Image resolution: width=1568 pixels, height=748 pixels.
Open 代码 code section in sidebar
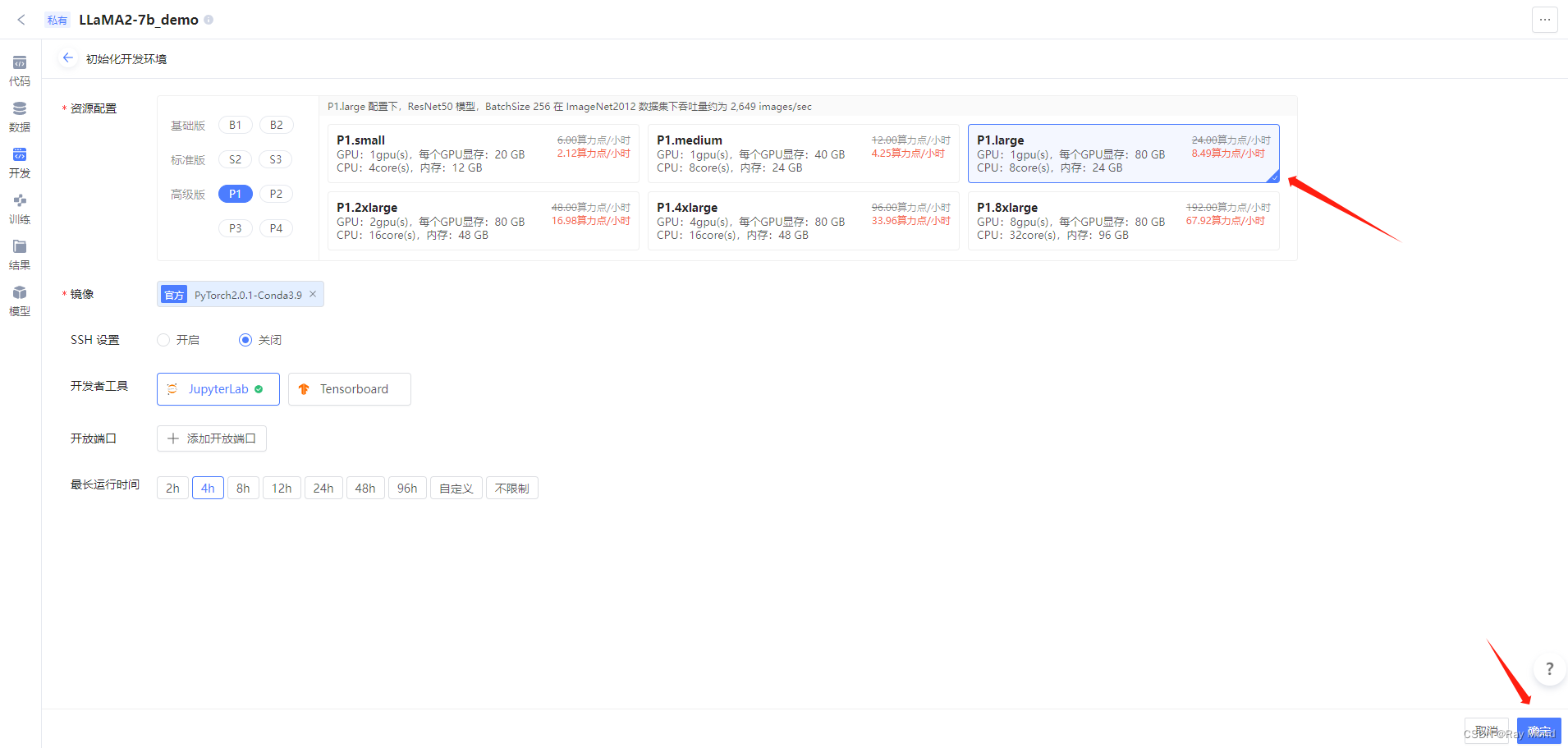(x=20, y=71)
